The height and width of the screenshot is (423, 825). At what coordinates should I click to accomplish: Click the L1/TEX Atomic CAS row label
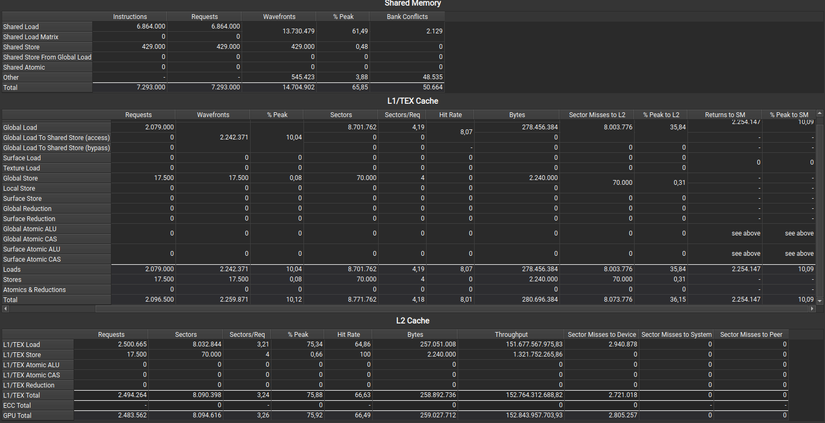[x=38, y=375]
